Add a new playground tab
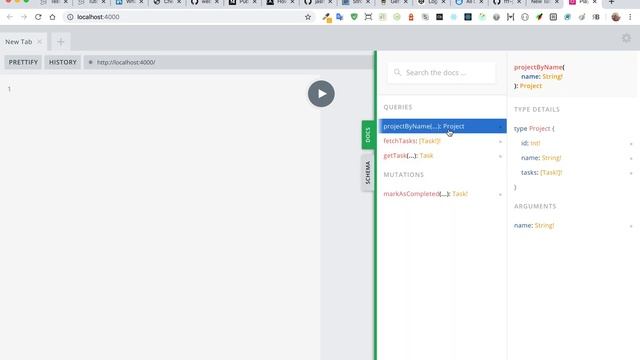Image resolution: width=640 pixels, height=360 pixels. point(60,42)
